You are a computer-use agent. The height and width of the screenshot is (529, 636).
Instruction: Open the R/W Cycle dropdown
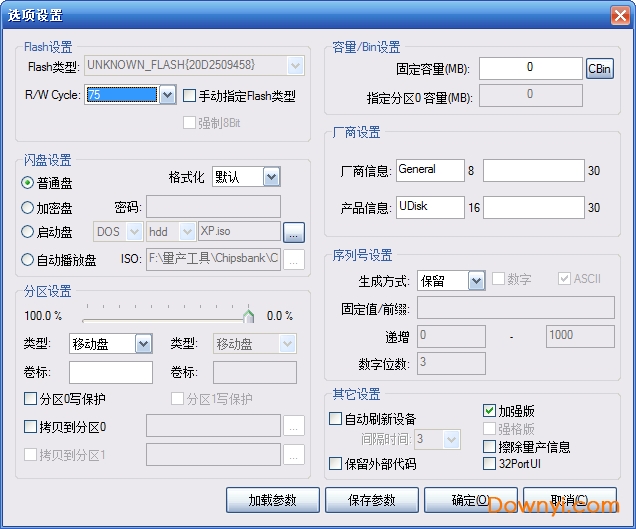tap(167, 95)
